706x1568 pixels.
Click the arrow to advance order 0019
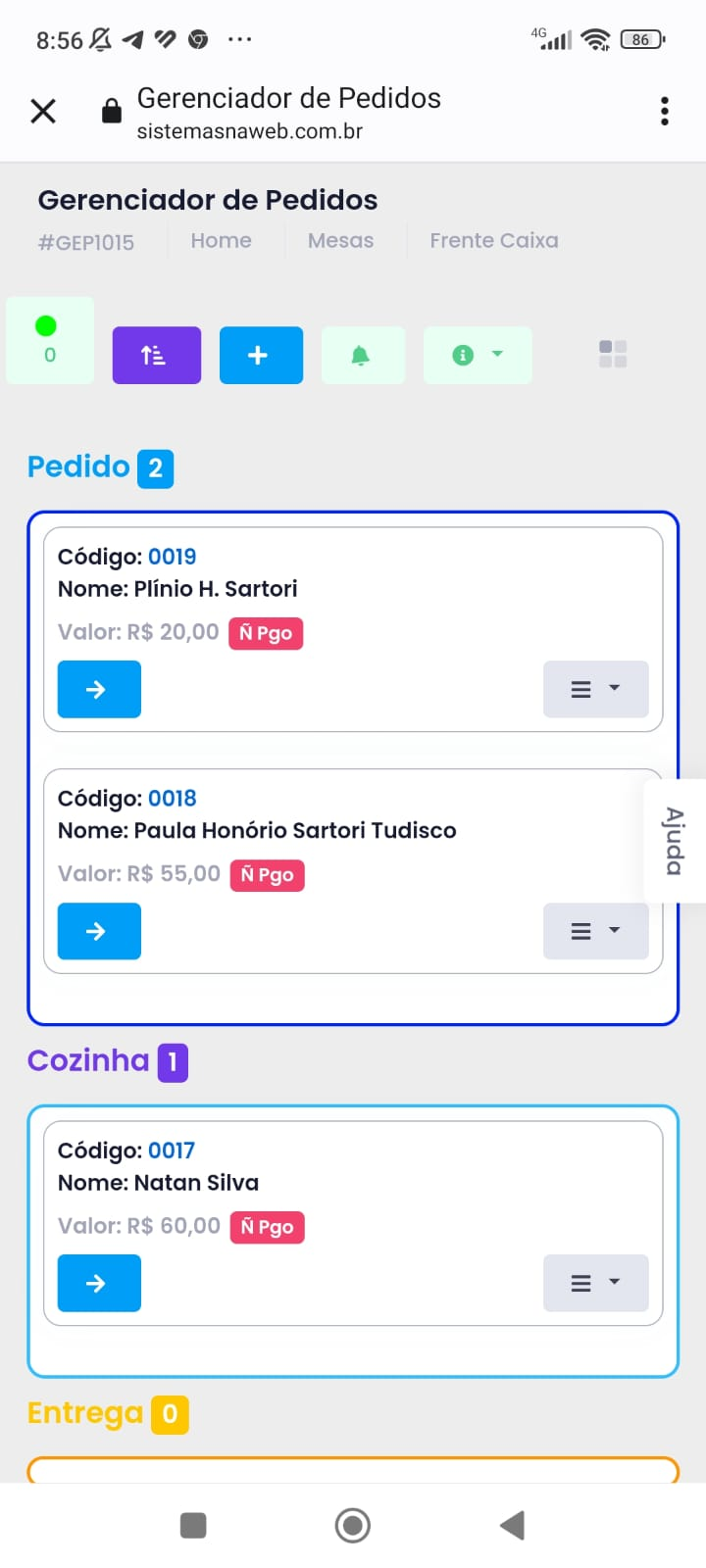coord(98,689)
